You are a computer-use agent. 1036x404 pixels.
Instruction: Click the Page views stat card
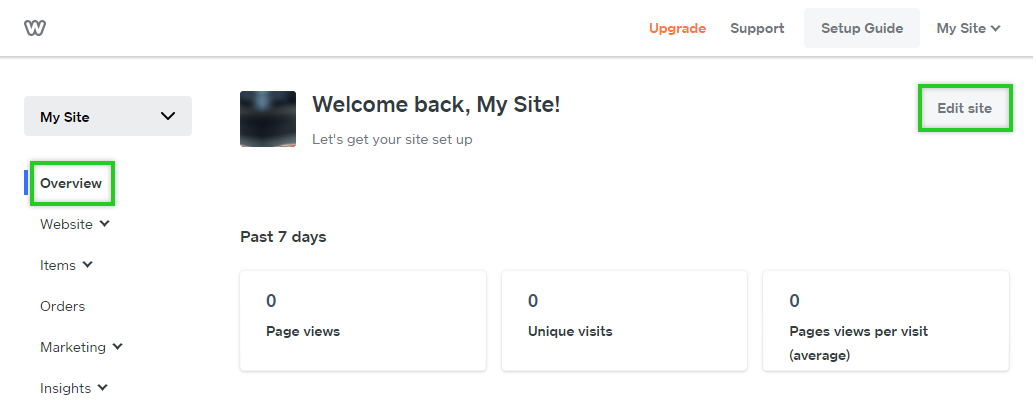pos(363,320)
